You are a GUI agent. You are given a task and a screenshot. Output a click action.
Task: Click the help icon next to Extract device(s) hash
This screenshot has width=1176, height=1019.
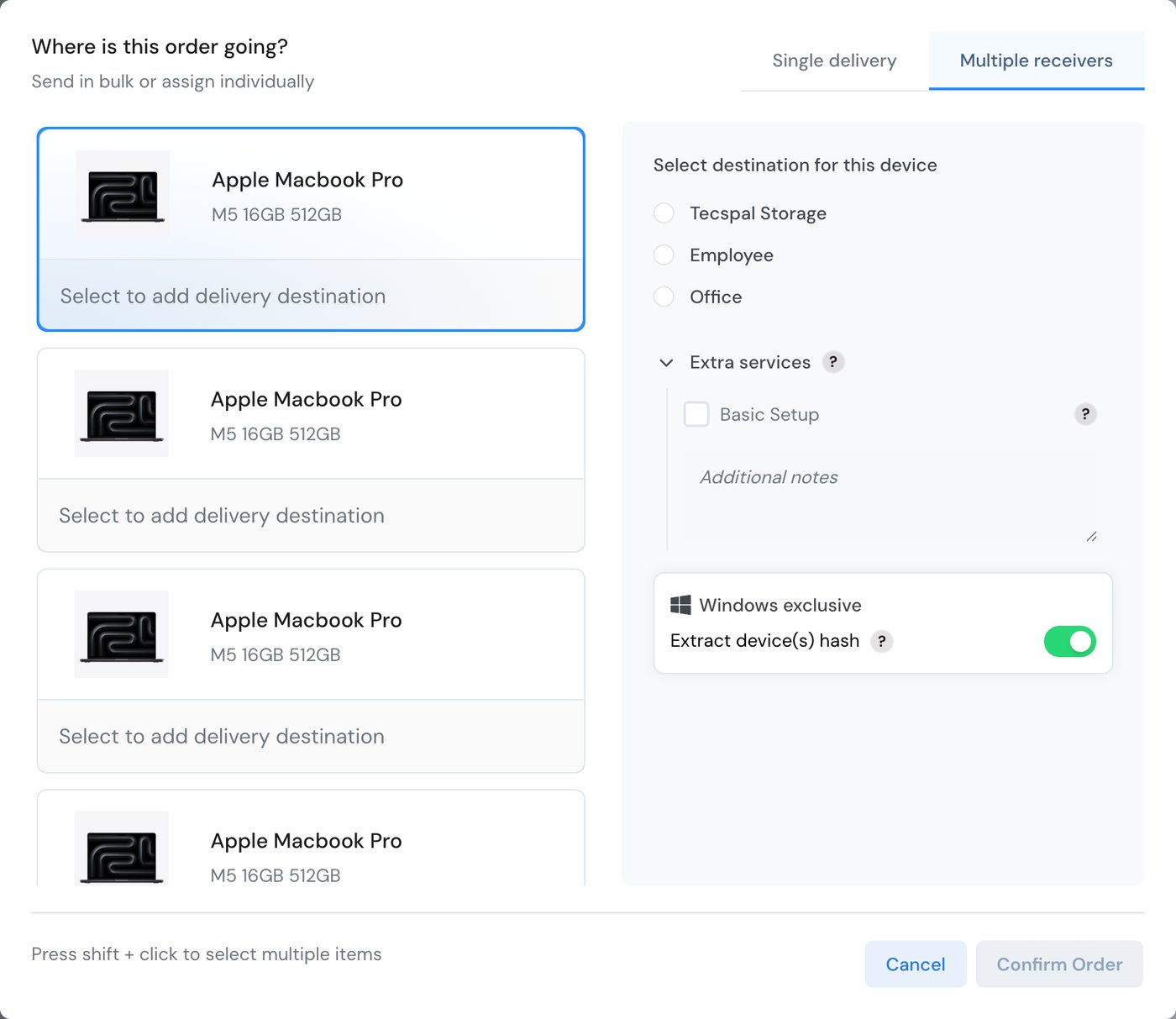[x=881, y=641]
